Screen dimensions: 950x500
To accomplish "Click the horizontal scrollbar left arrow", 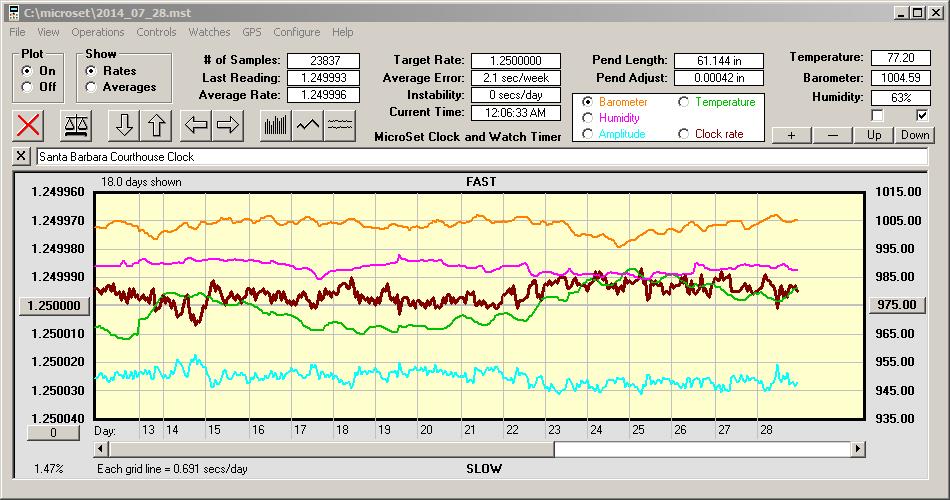I will pos(102,449).
